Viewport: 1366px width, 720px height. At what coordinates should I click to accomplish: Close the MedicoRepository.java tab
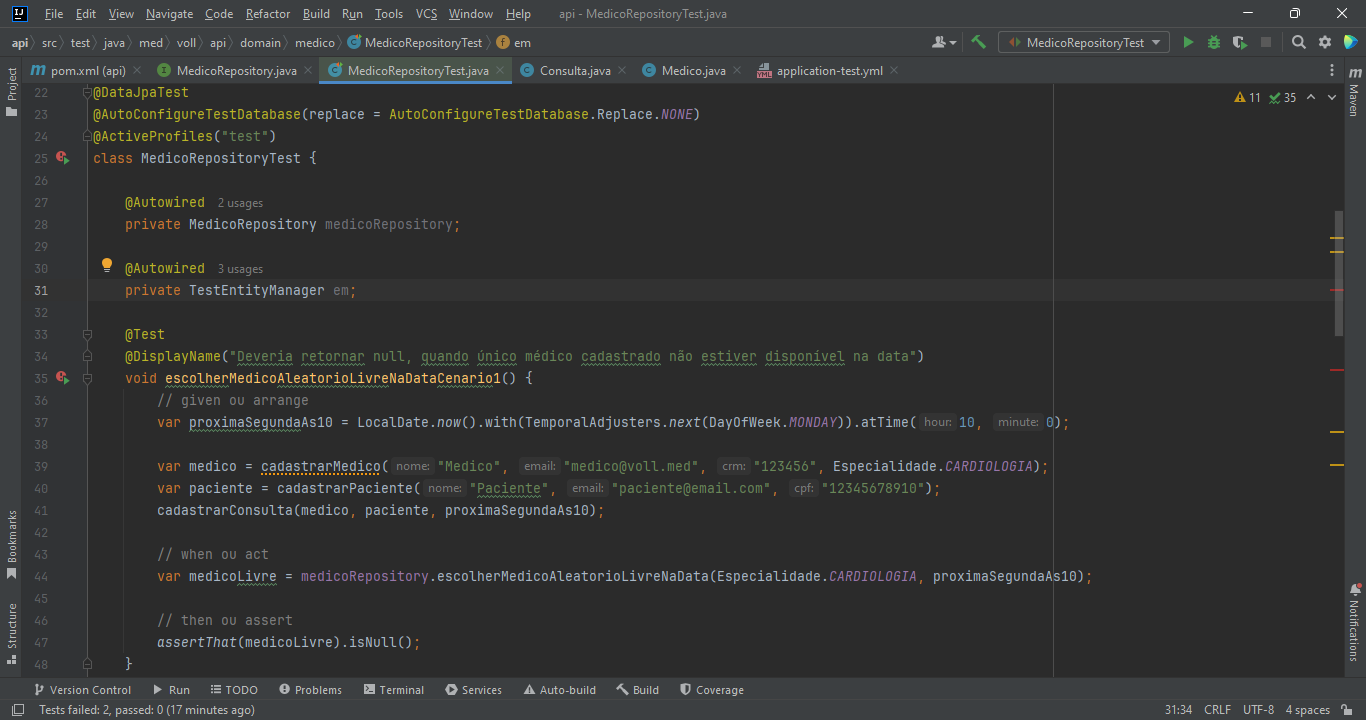tap(309, 71)
